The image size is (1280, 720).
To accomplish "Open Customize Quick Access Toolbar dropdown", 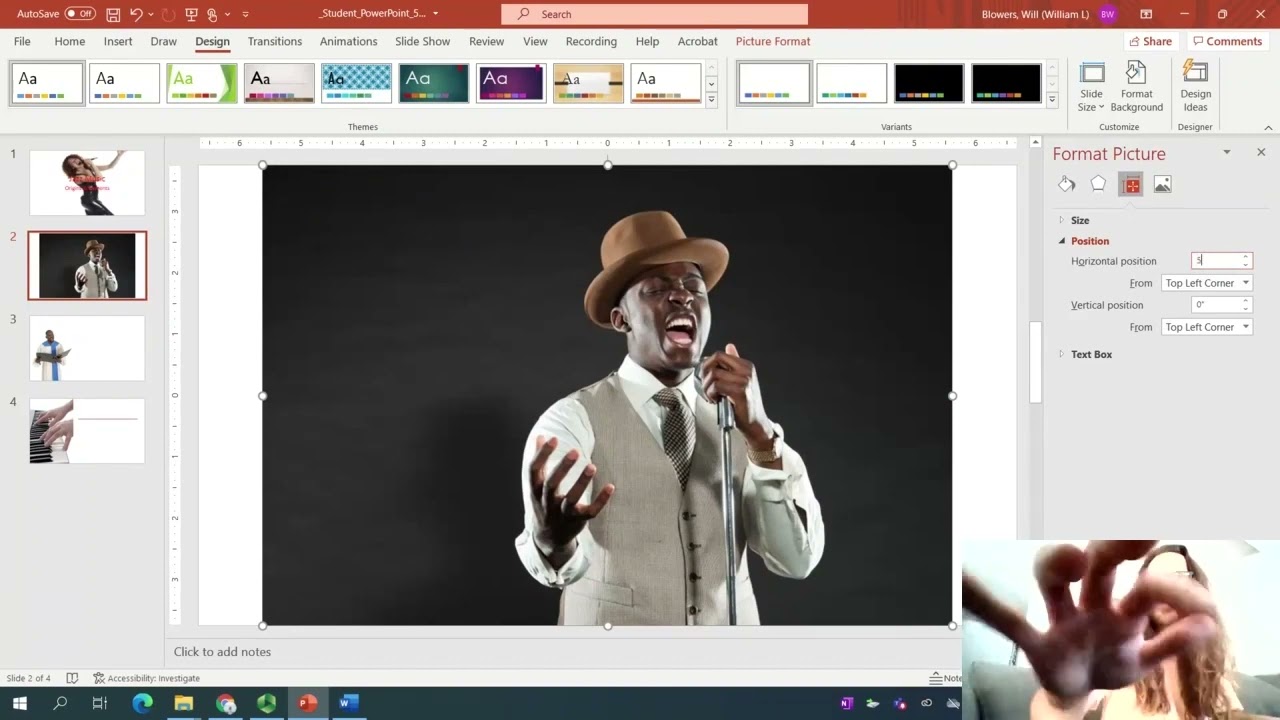I will pyautogui.click(x=246, y=14).
